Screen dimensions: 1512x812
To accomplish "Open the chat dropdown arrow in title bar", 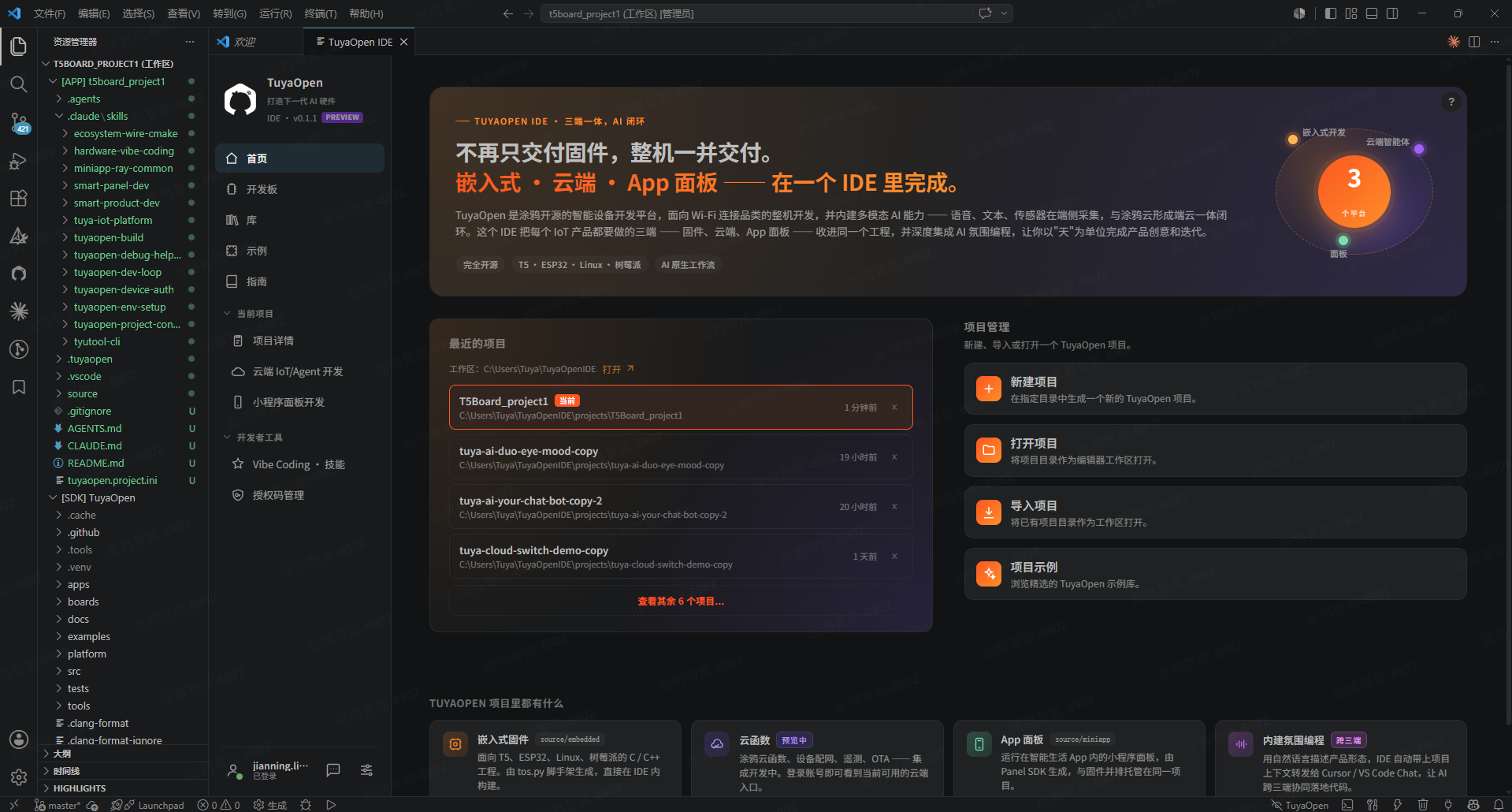I will (1004, 13).
